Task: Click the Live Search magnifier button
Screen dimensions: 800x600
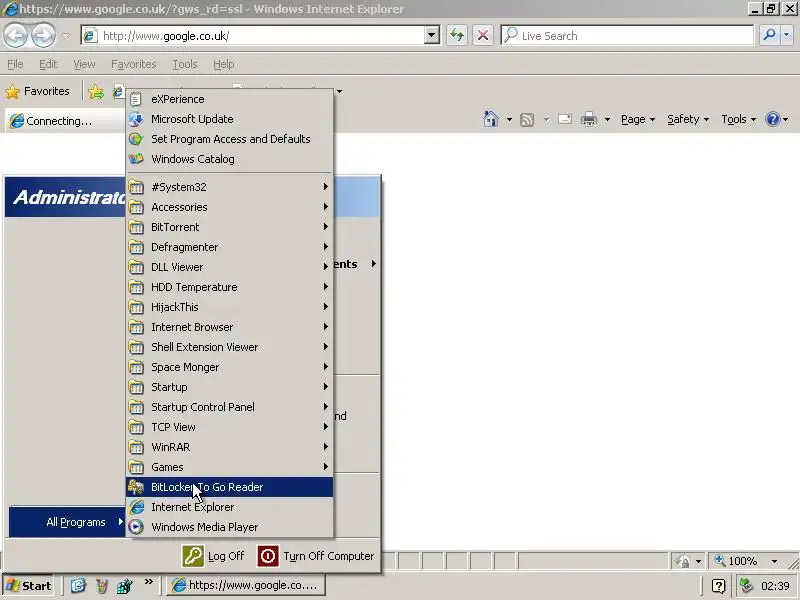Action: 768,35
